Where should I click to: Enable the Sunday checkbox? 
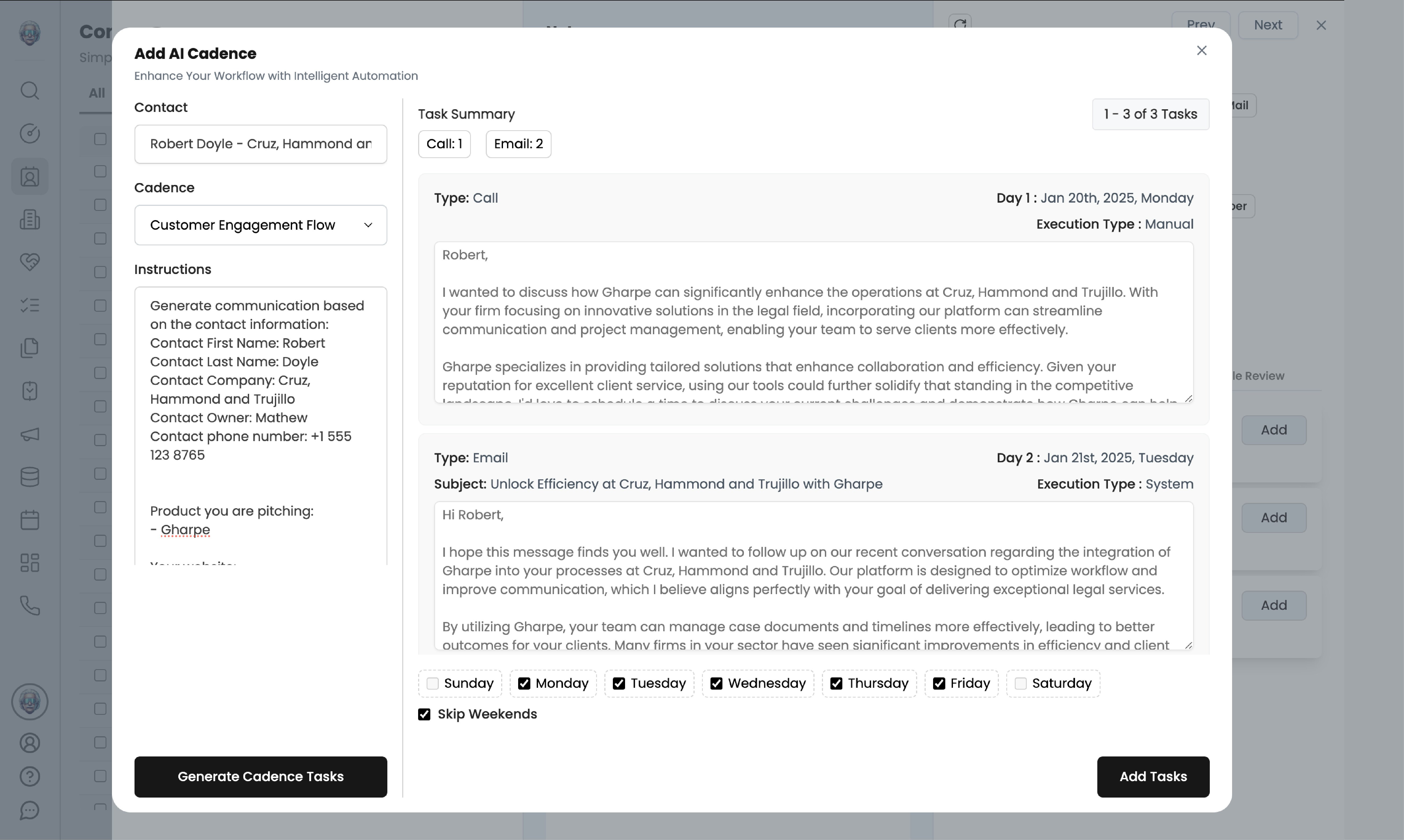click(x=432, y=684)
